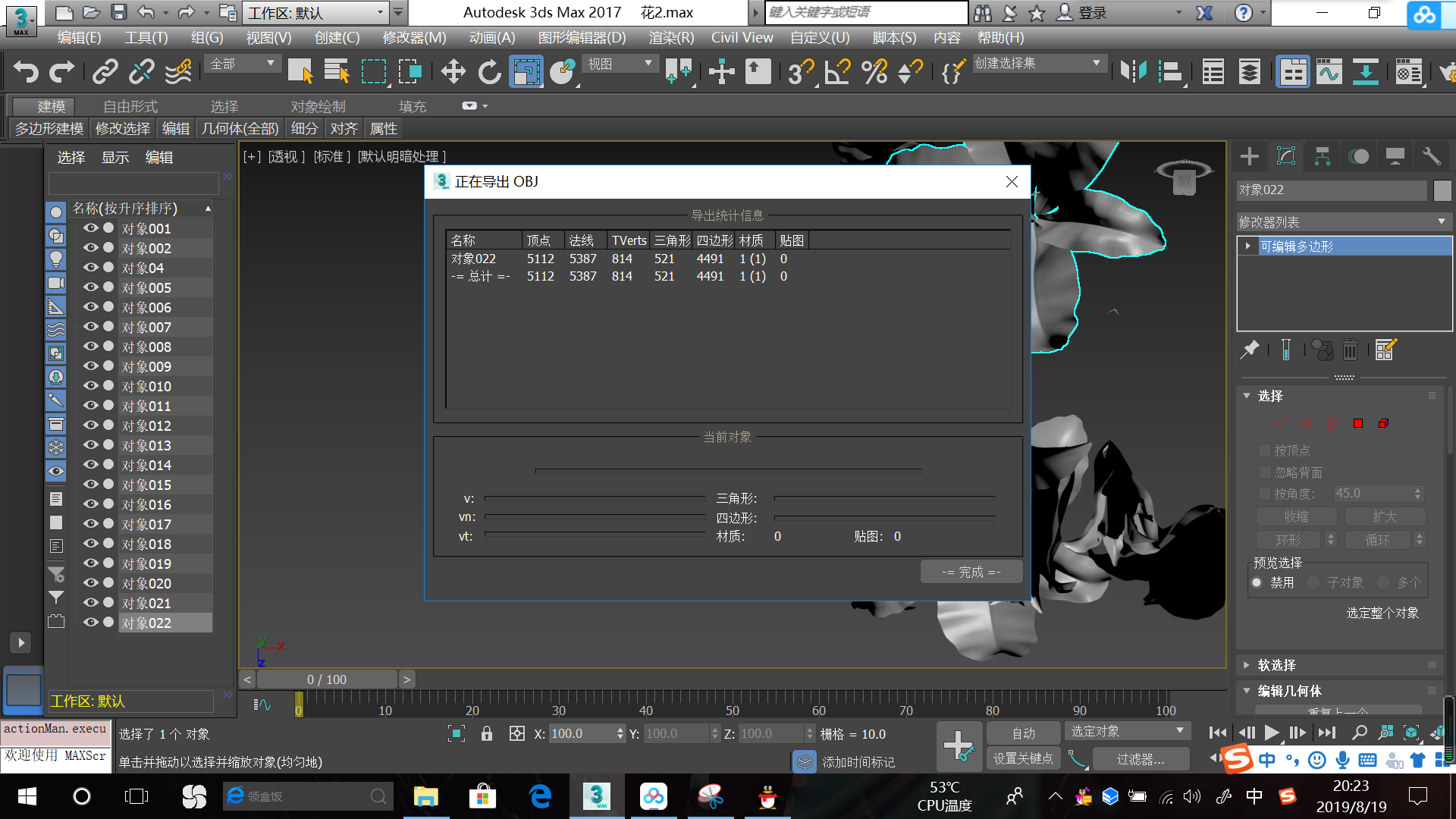Click the 扩大 button in Selection rollout
This screenshot has height=819, width=1456.
point(1385,516)
